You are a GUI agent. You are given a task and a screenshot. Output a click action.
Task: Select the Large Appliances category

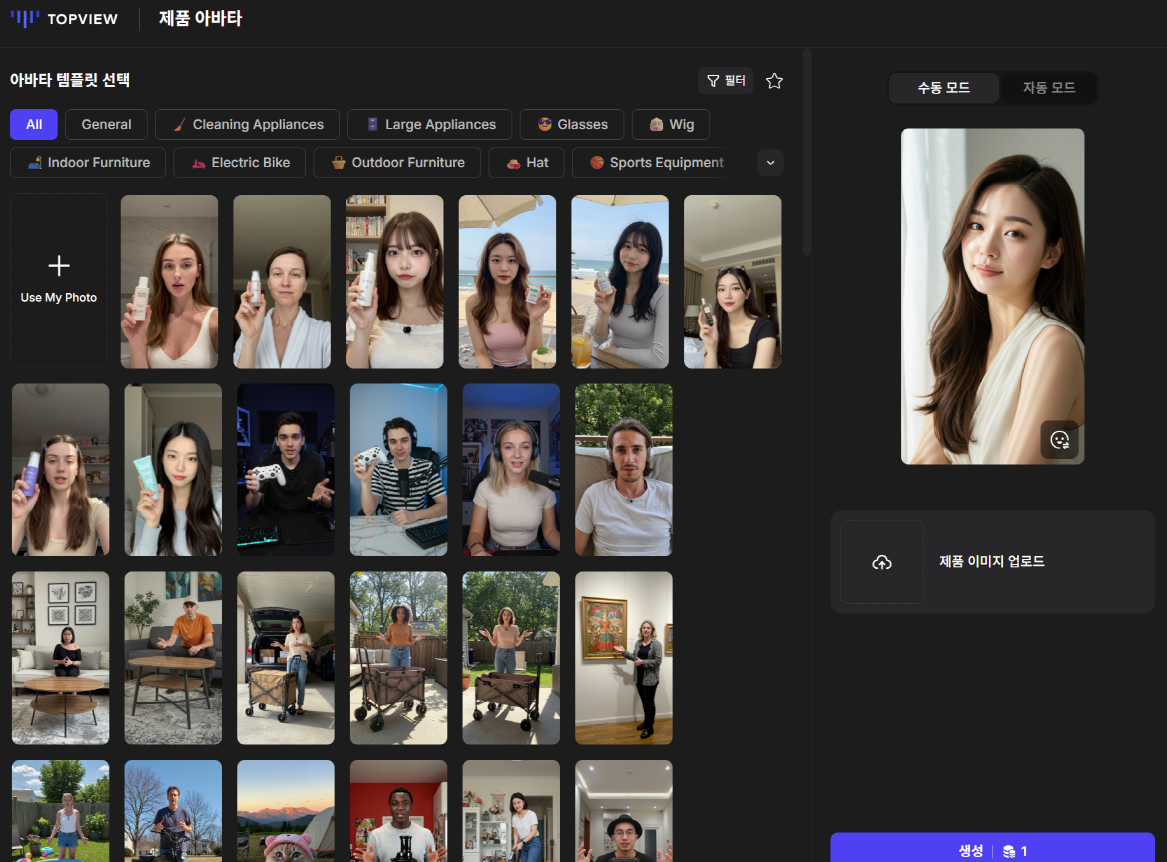click(429, 124)
